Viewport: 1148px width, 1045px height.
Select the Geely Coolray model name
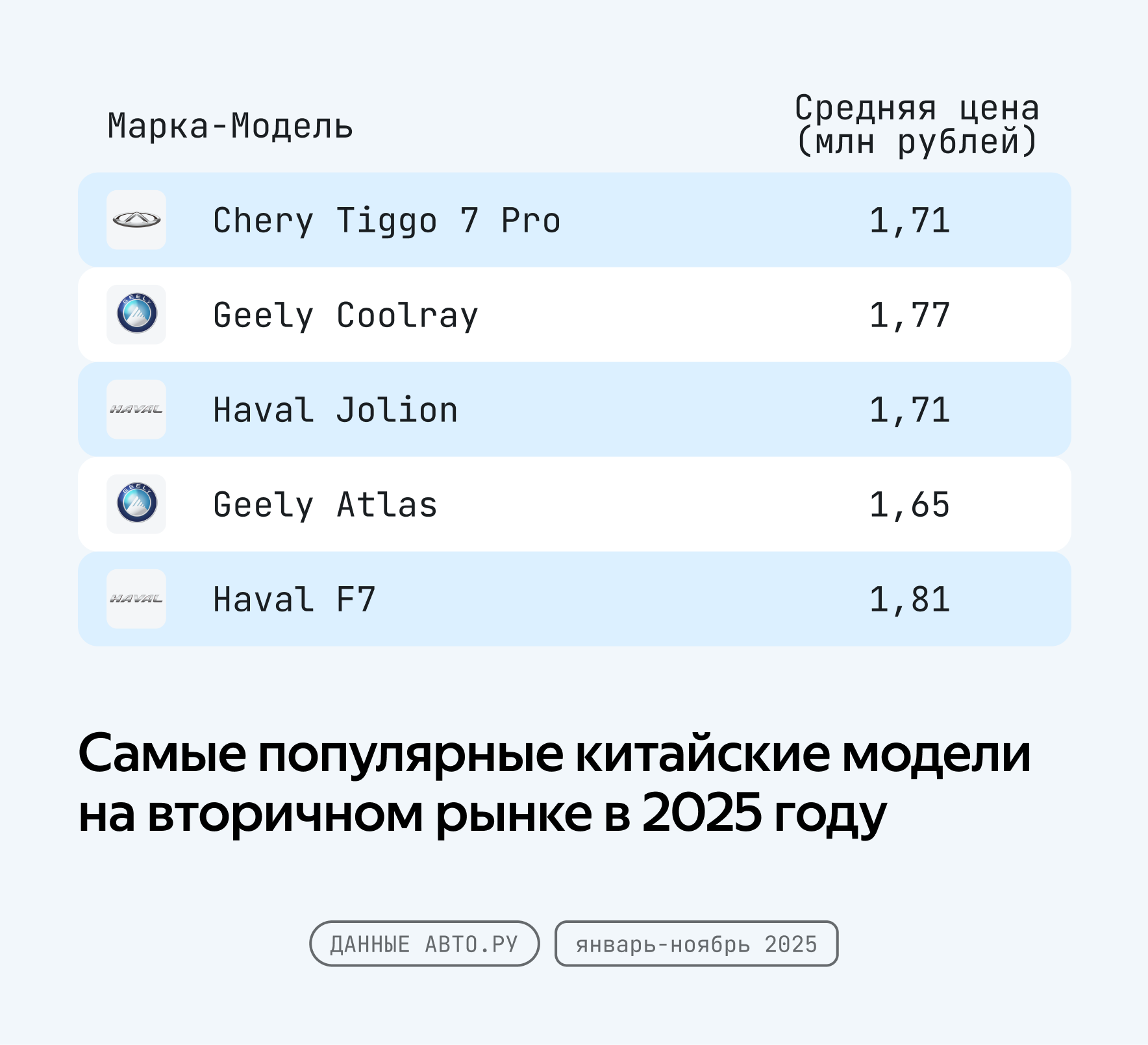pos(345,316)
